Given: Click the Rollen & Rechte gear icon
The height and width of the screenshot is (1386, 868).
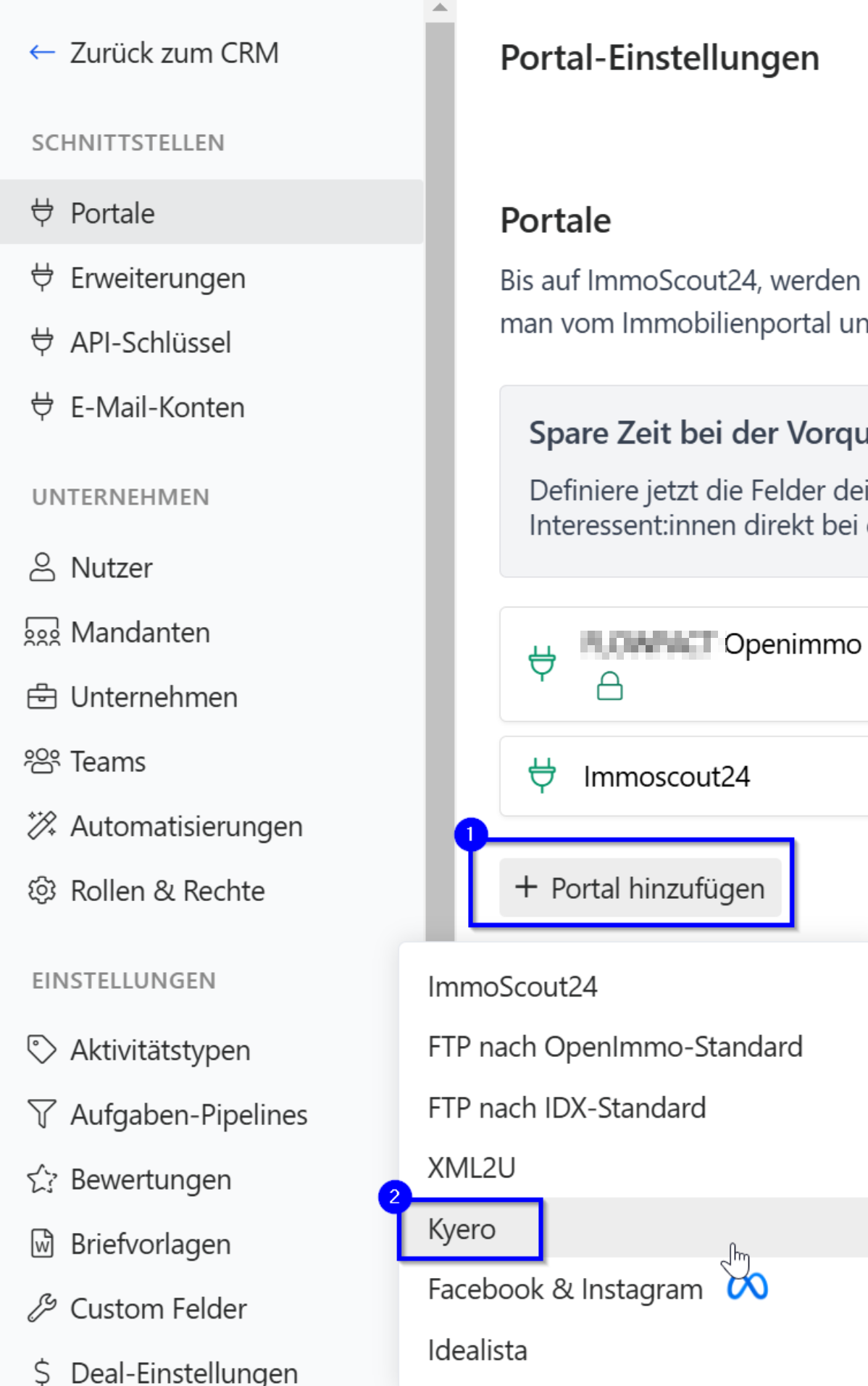Looking at the screenshot, I should click(42, 890).
